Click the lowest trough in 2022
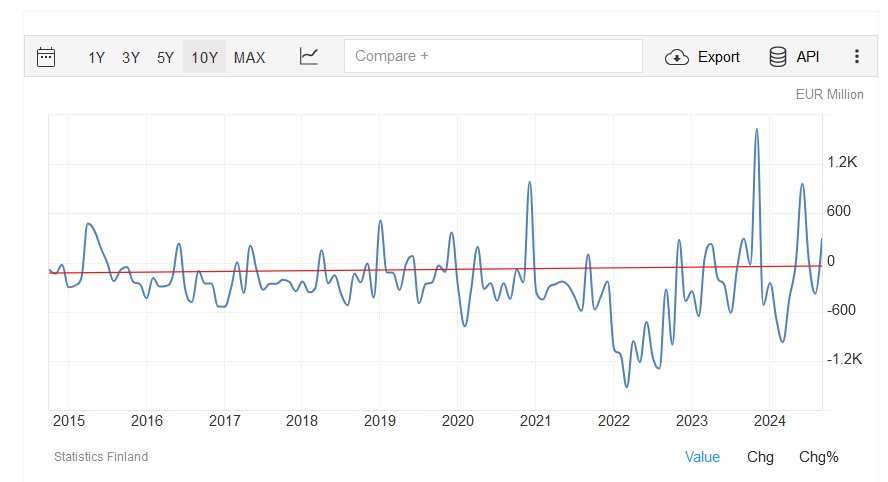Viewport: 888px width, 482px height. click(627, 386)
